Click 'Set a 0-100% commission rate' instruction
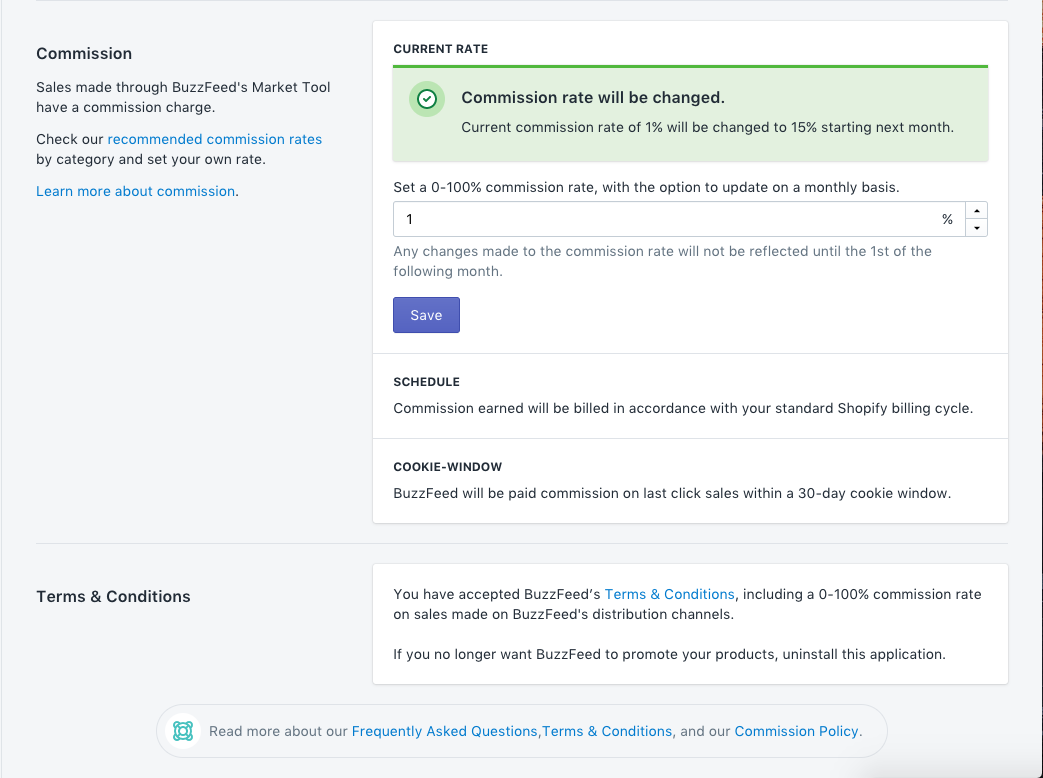1043x778 pixels. tap(646, 187)
